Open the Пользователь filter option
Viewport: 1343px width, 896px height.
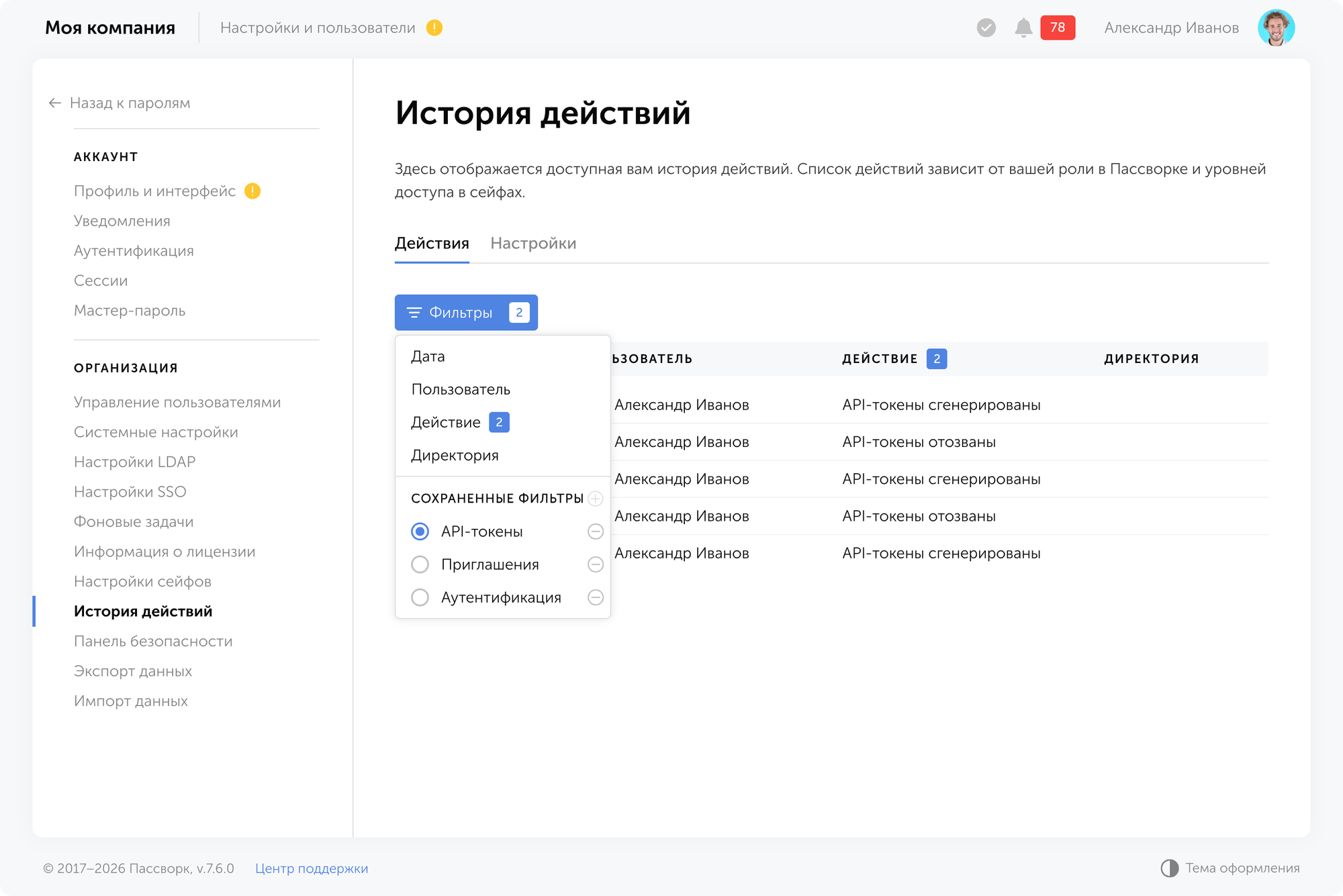[x=461, y=389]
